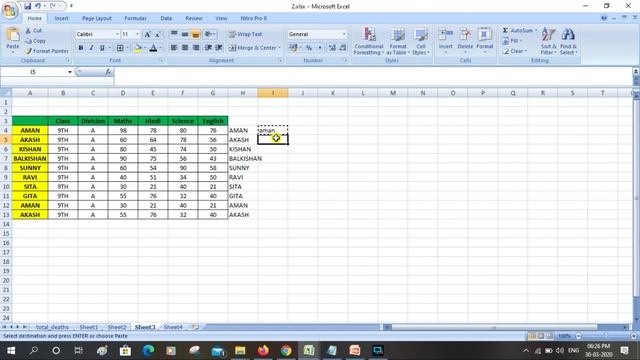Middle align the cell content

pos(185,34)
